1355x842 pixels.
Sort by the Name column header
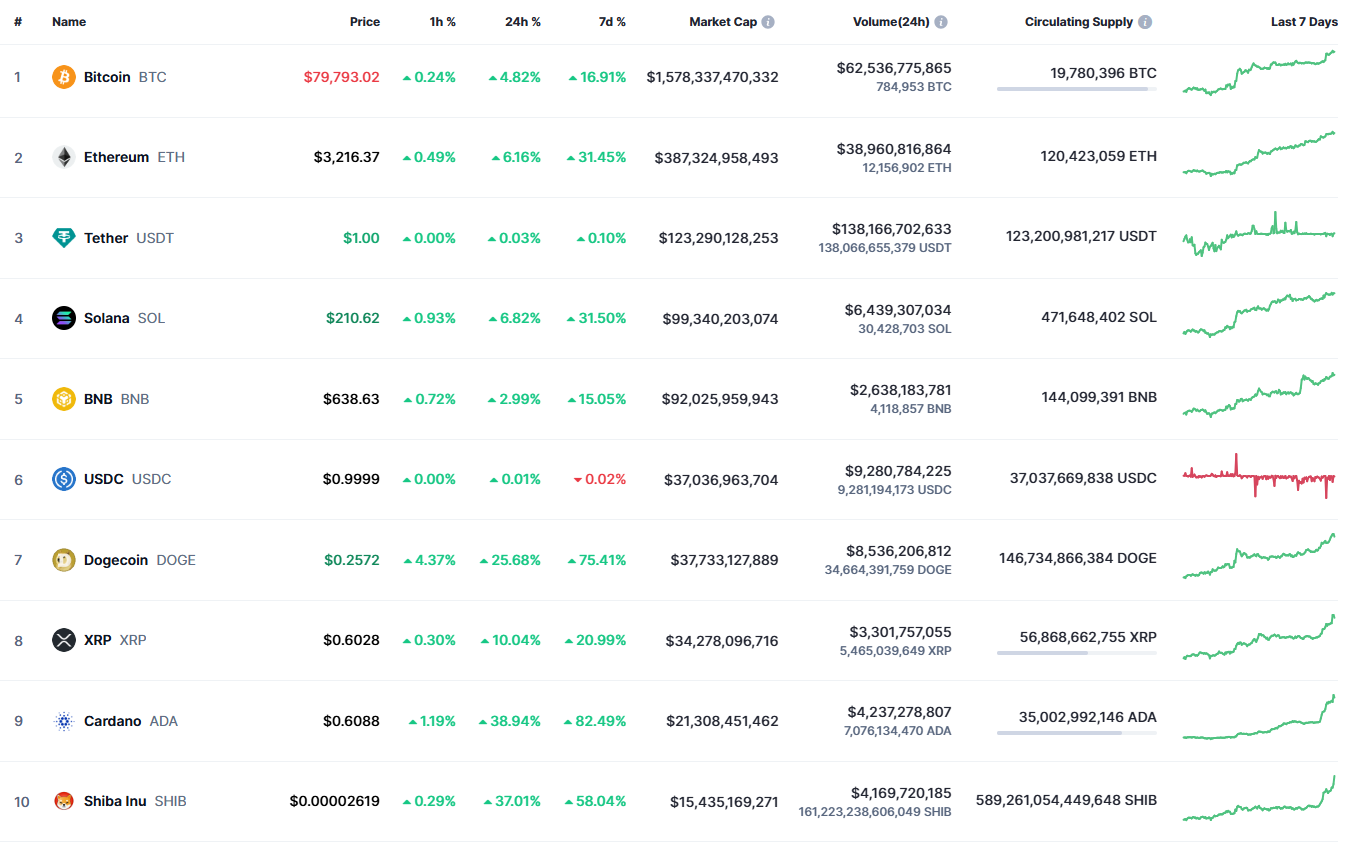[69, 22]
